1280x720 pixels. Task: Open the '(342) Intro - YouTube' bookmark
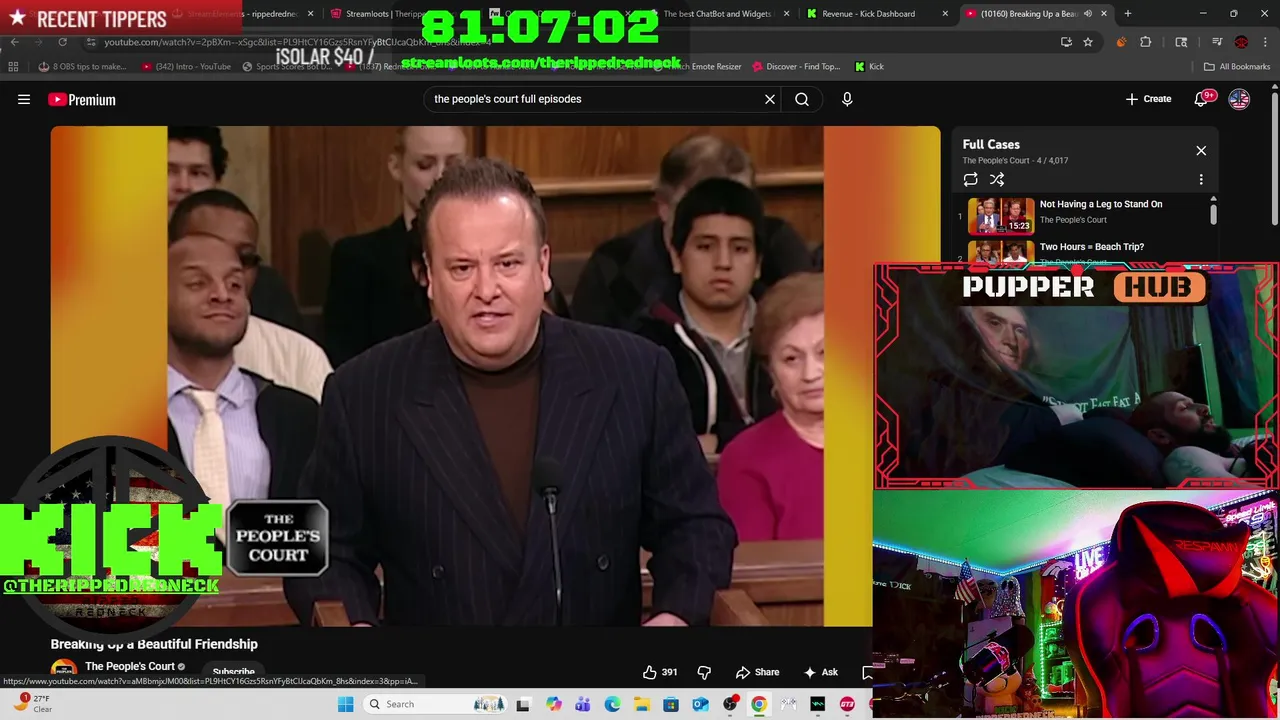pyautogui.click(x=186, y=67)
